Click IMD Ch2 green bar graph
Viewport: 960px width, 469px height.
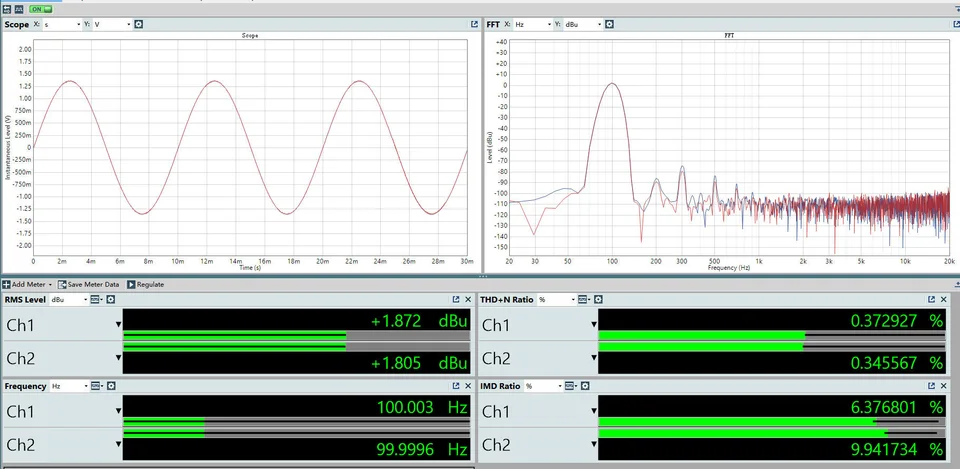pos(741,433)
